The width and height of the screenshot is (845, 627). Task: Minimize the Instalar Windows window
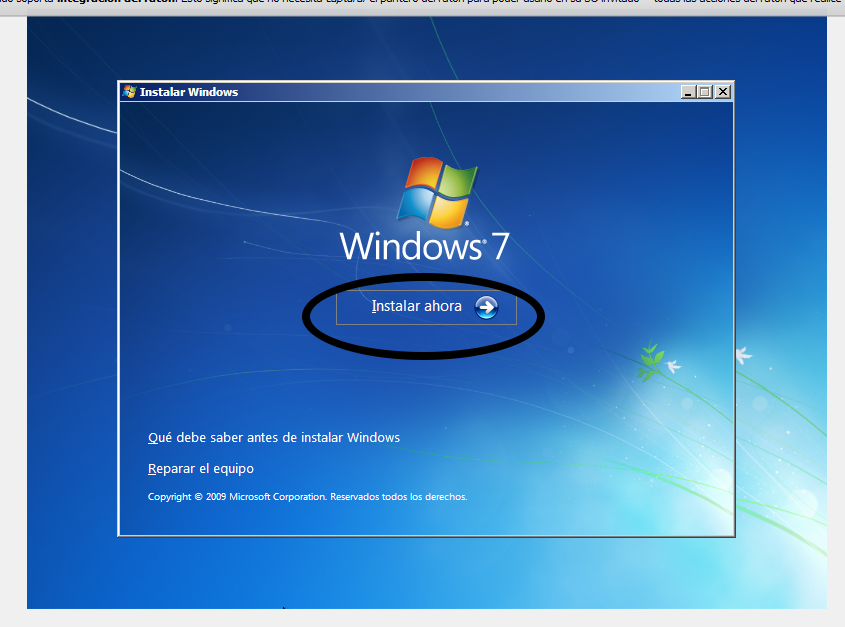688,92
